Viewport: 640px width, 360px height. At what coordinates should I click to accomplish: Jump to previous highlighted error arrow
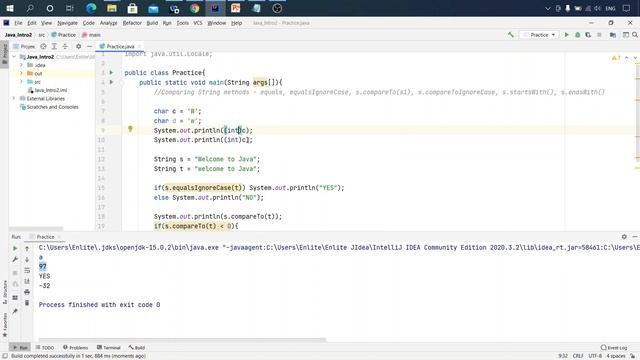pyautogui.click(x=627, y=58)
